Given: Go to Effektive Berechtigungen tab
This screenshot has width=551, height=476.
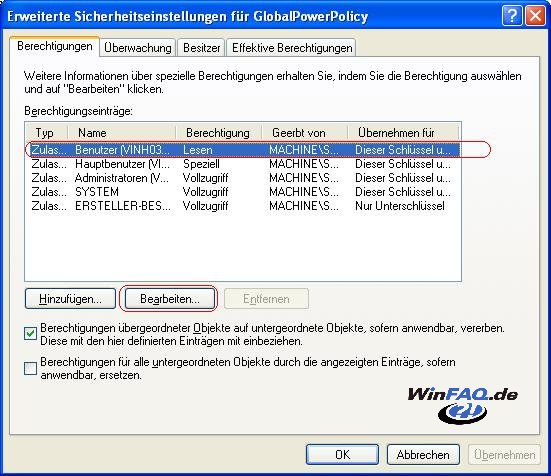Looking at the screenshot, I should click(x=292, y=48).
